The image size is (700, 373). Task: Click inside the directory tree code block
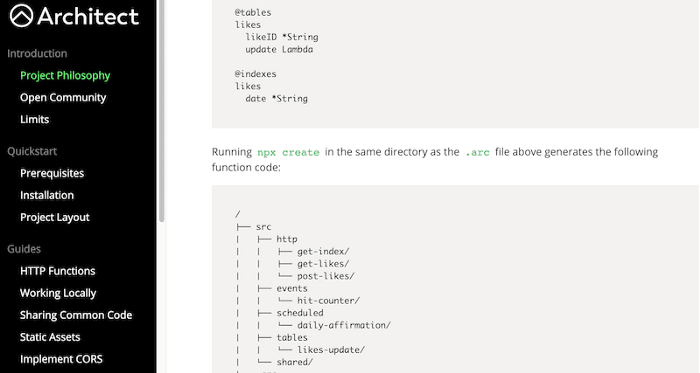455,279
